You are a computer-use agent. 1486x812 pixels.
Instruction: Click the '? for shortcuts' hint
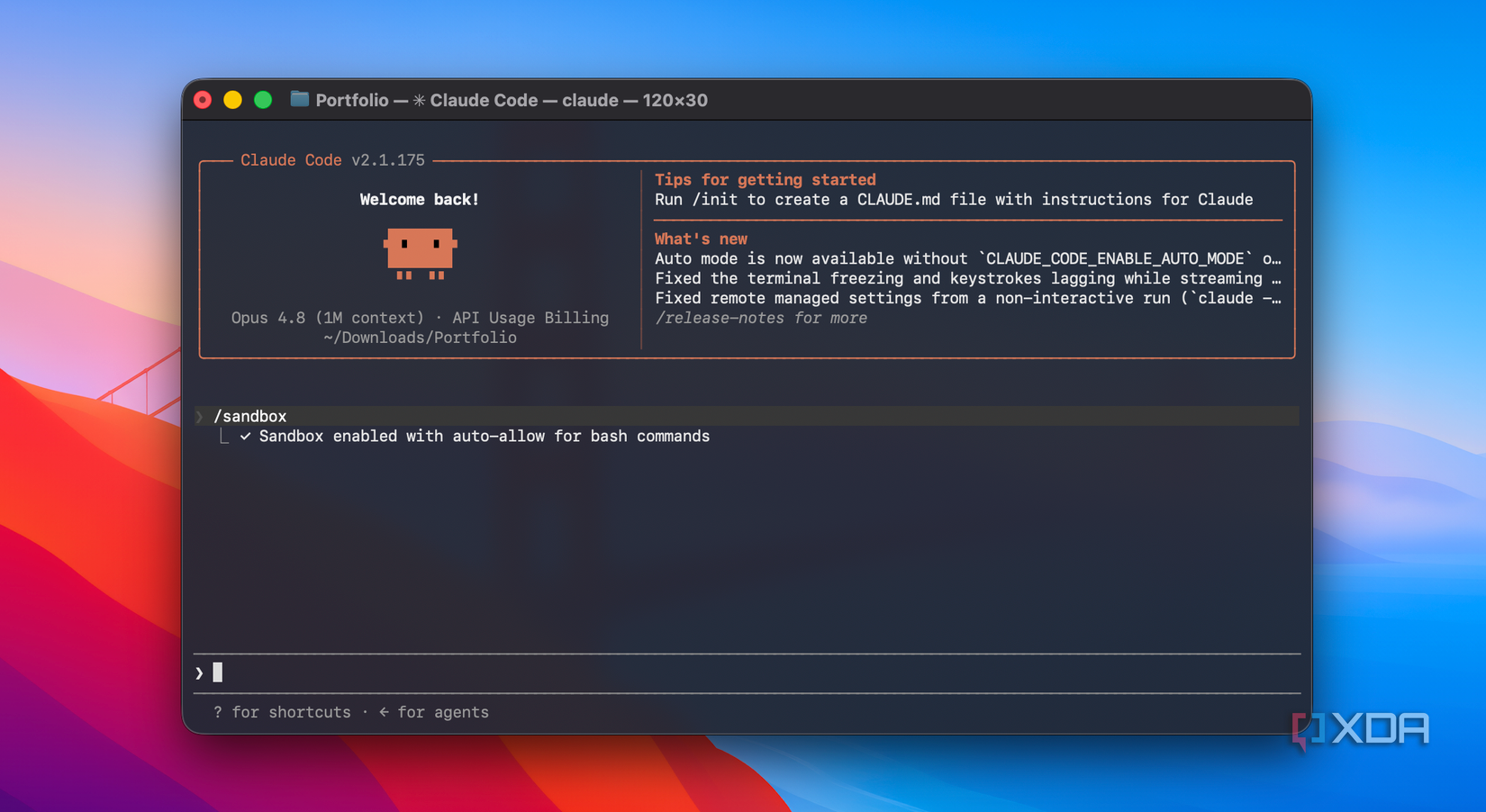(x=282, y=713)
